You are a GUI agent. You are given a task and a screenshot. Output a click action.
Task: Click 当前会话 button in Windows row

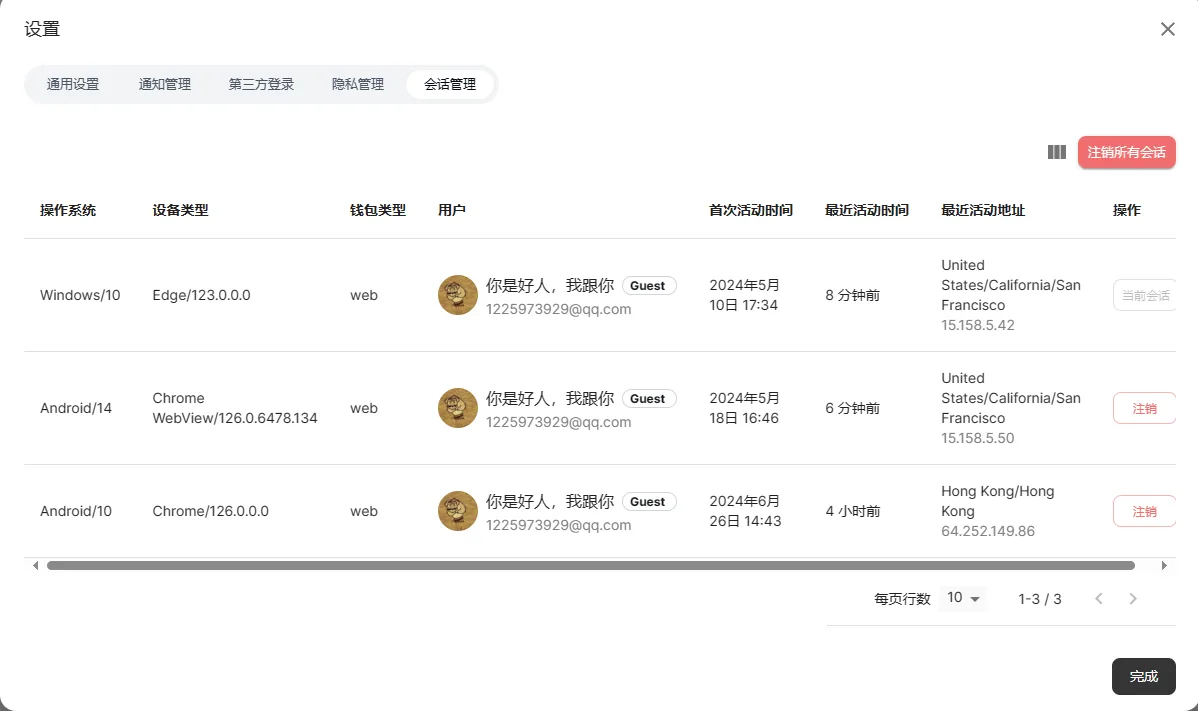pos(1144,295)
